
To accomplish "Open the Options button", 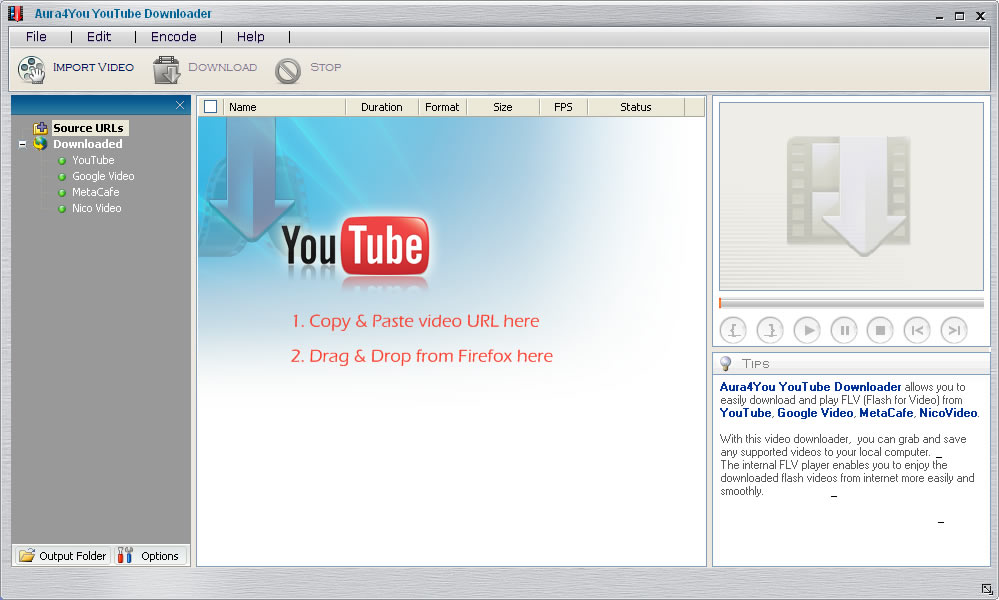I will (x=151, y=555).
